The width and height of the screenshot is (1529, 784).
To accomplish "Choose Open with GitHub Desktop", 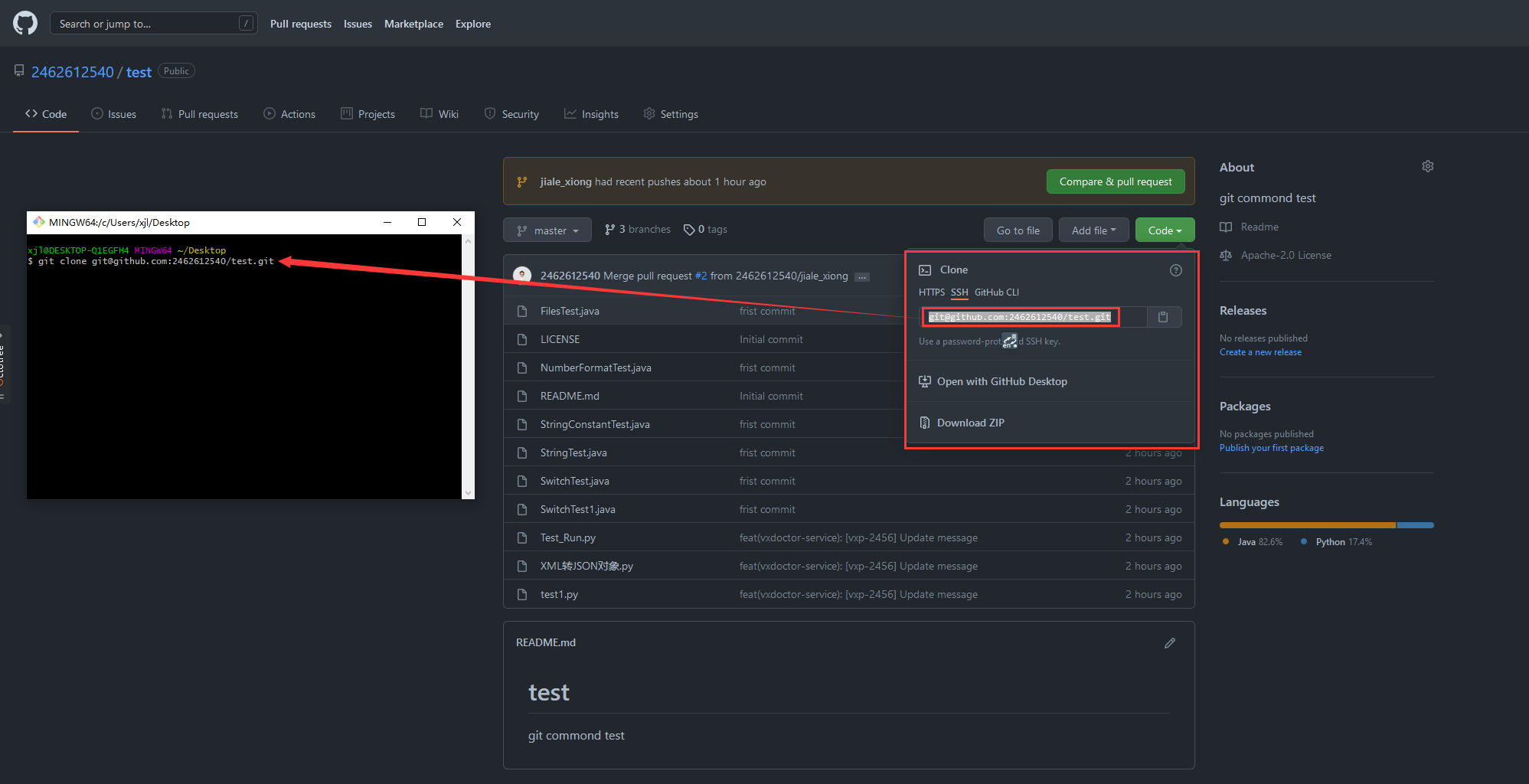I will point(1001,381).
